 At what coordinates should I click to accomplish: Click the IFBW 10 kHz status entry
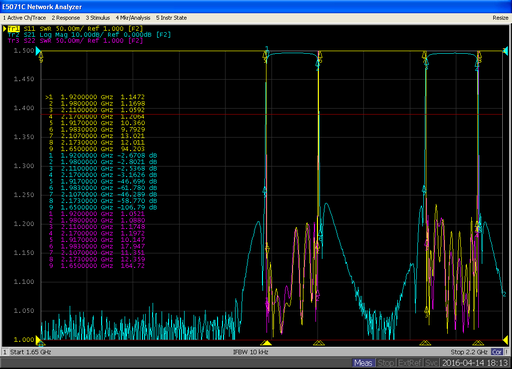click(x=250, y=352)
